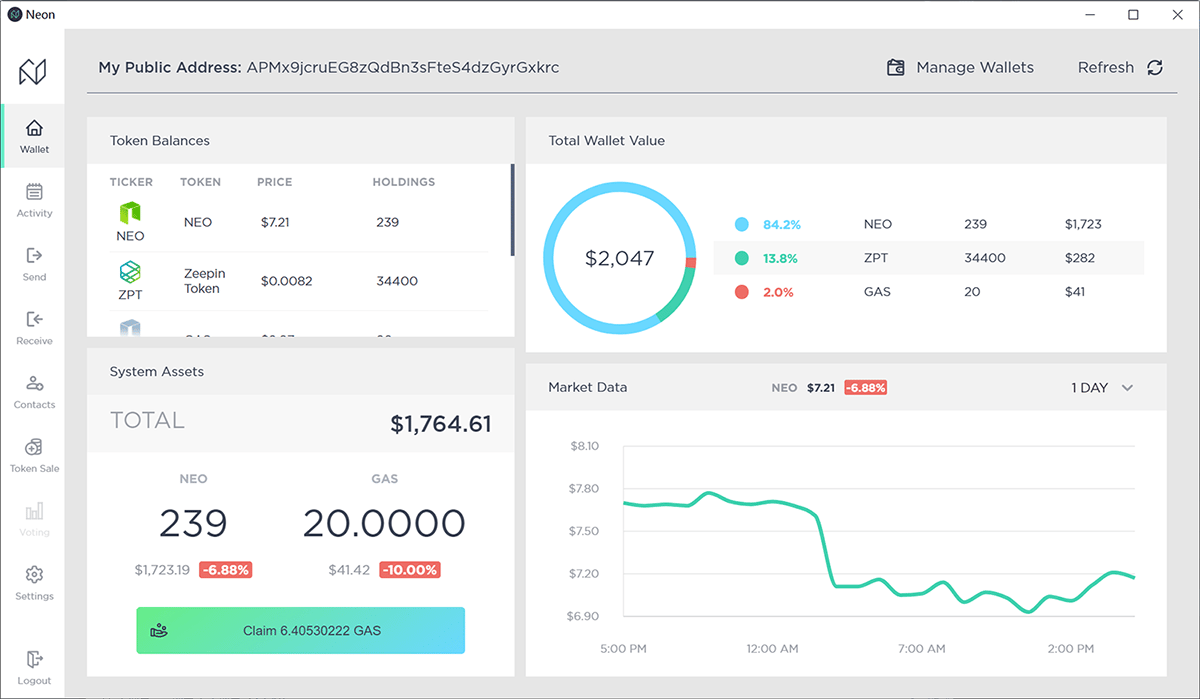
Task: Toggle the NEO 84.2% legend dot
Action: tap(742, 224)
